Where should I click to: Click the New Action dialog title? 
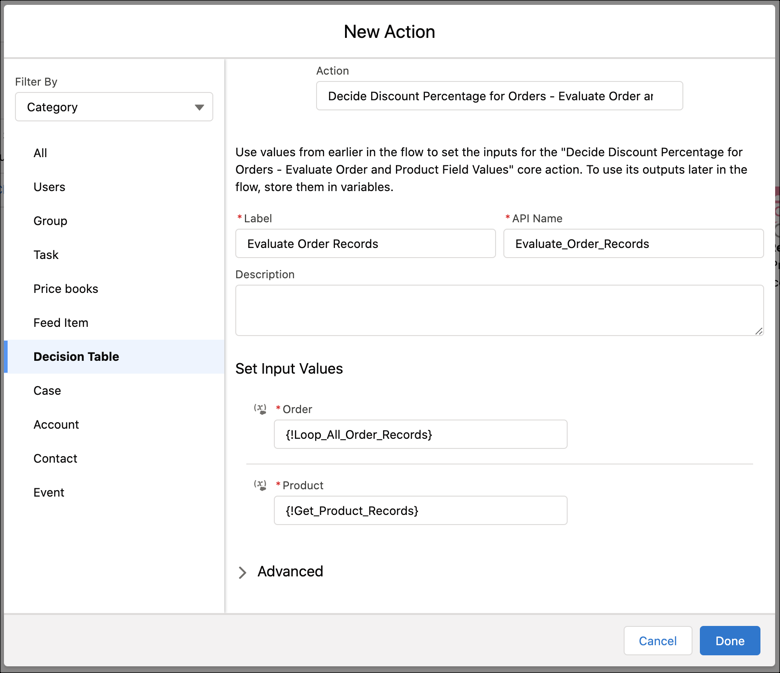coord(390,32)
